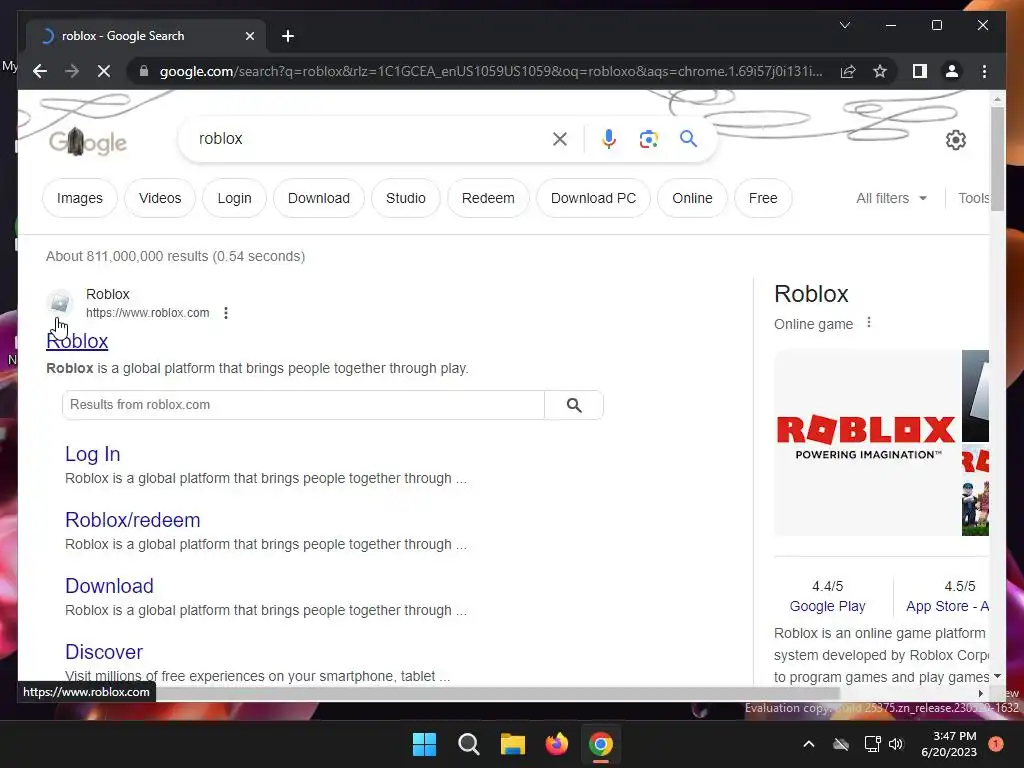Image resolution: width=1024 pixels, height=768 pixels.
Task: Click the blue Google search magnifier
Action: click(688, 138)
